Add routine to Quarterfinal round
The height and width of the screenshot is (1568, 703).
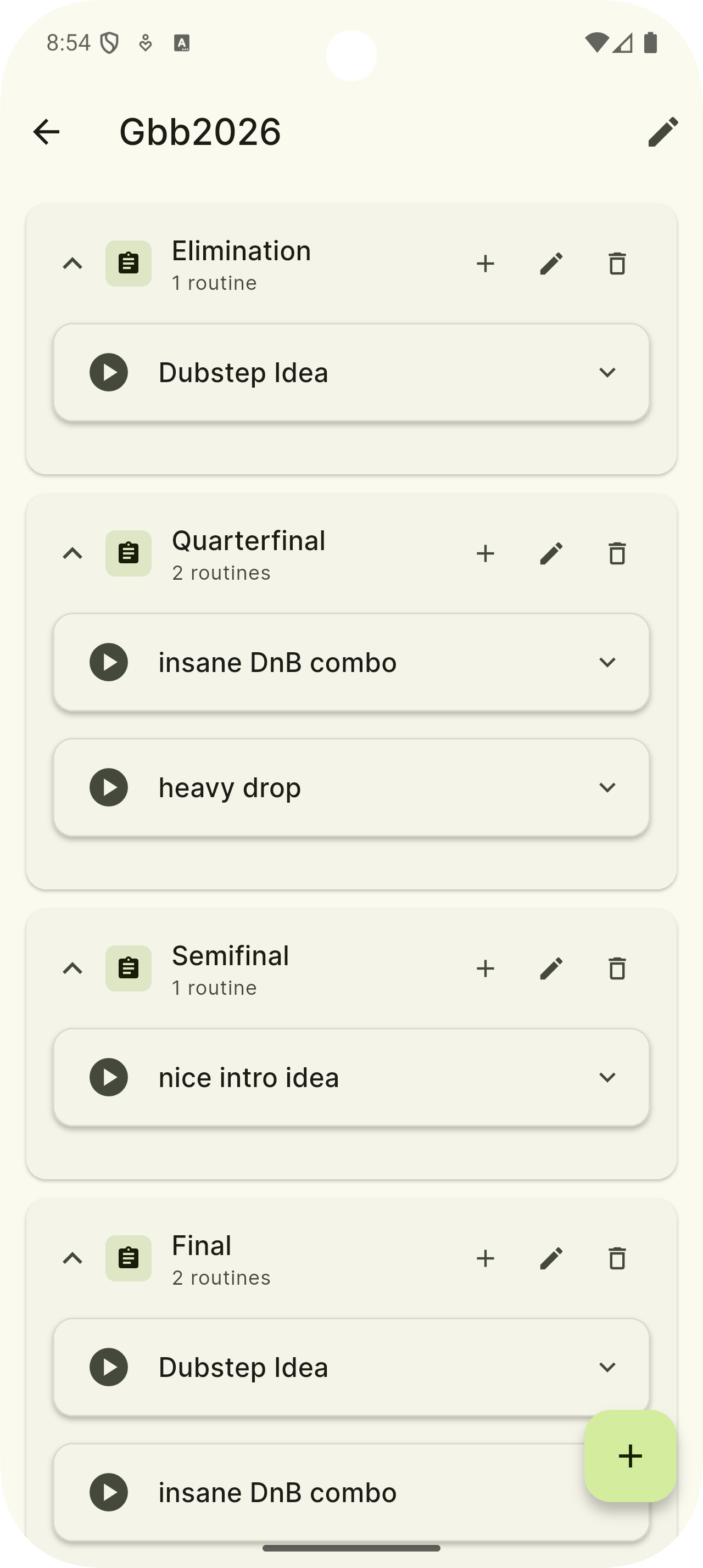coord(485,553)
